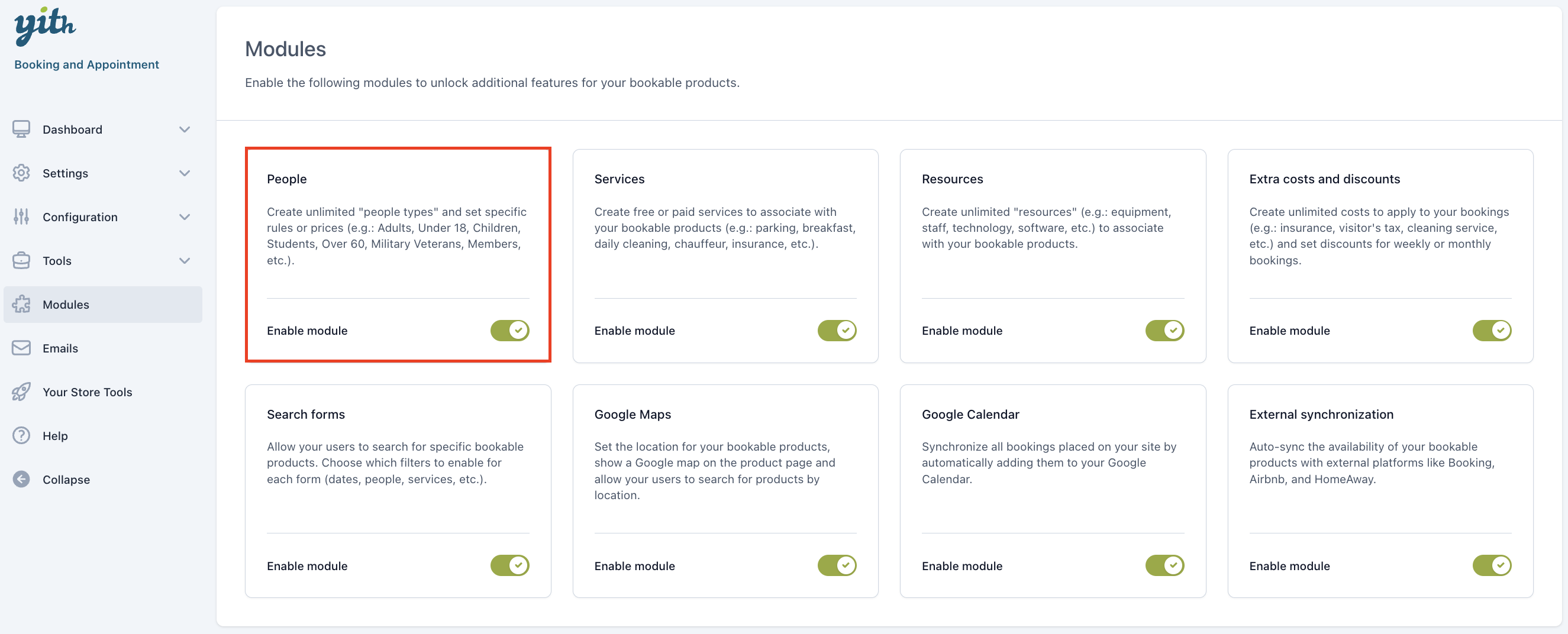The width and height of the screenshot is (1568, 634).
Task: Open the Dashboard menu item
Action: [102, 130]
